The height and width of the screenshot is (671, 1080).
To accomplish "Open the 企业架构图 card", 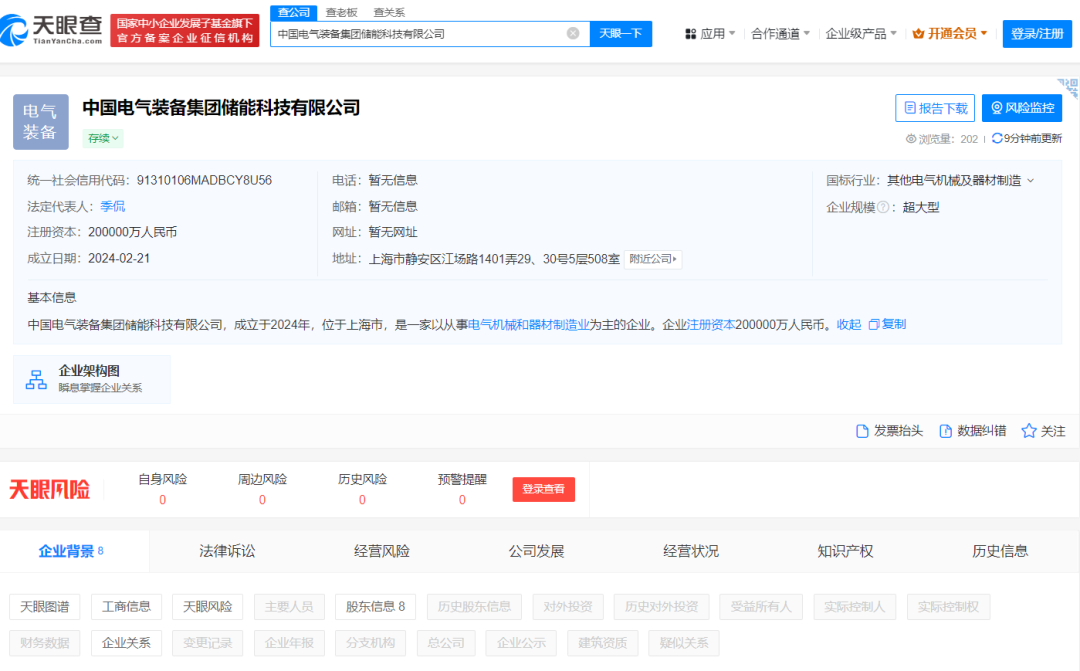I will point(92,379).
